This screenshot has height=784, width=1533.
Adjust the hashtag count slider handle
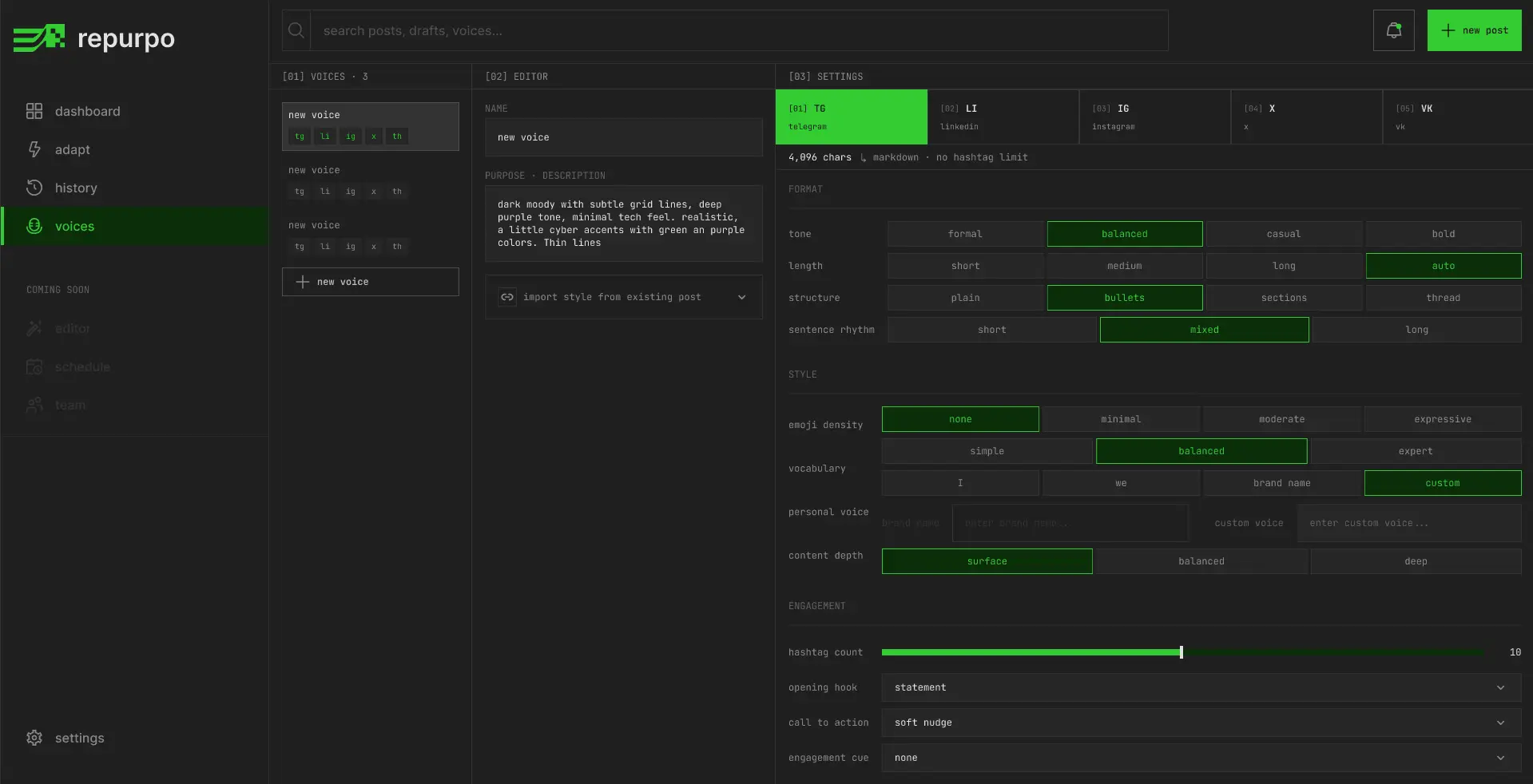click(1182, 652)
